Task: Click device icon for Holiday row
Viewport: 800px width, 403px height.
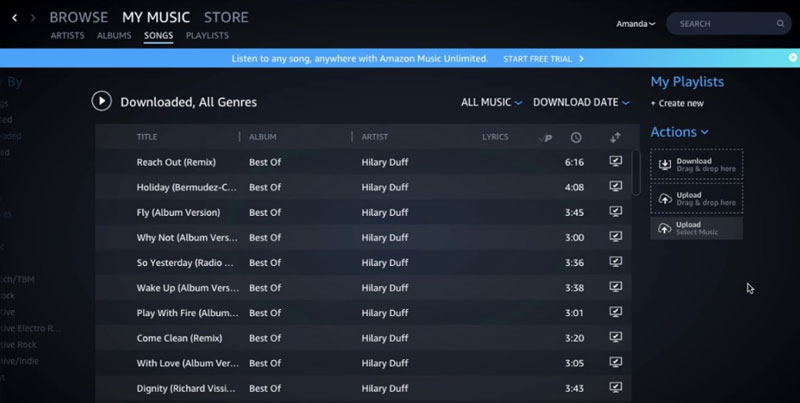Action: [x=616, y=186]
